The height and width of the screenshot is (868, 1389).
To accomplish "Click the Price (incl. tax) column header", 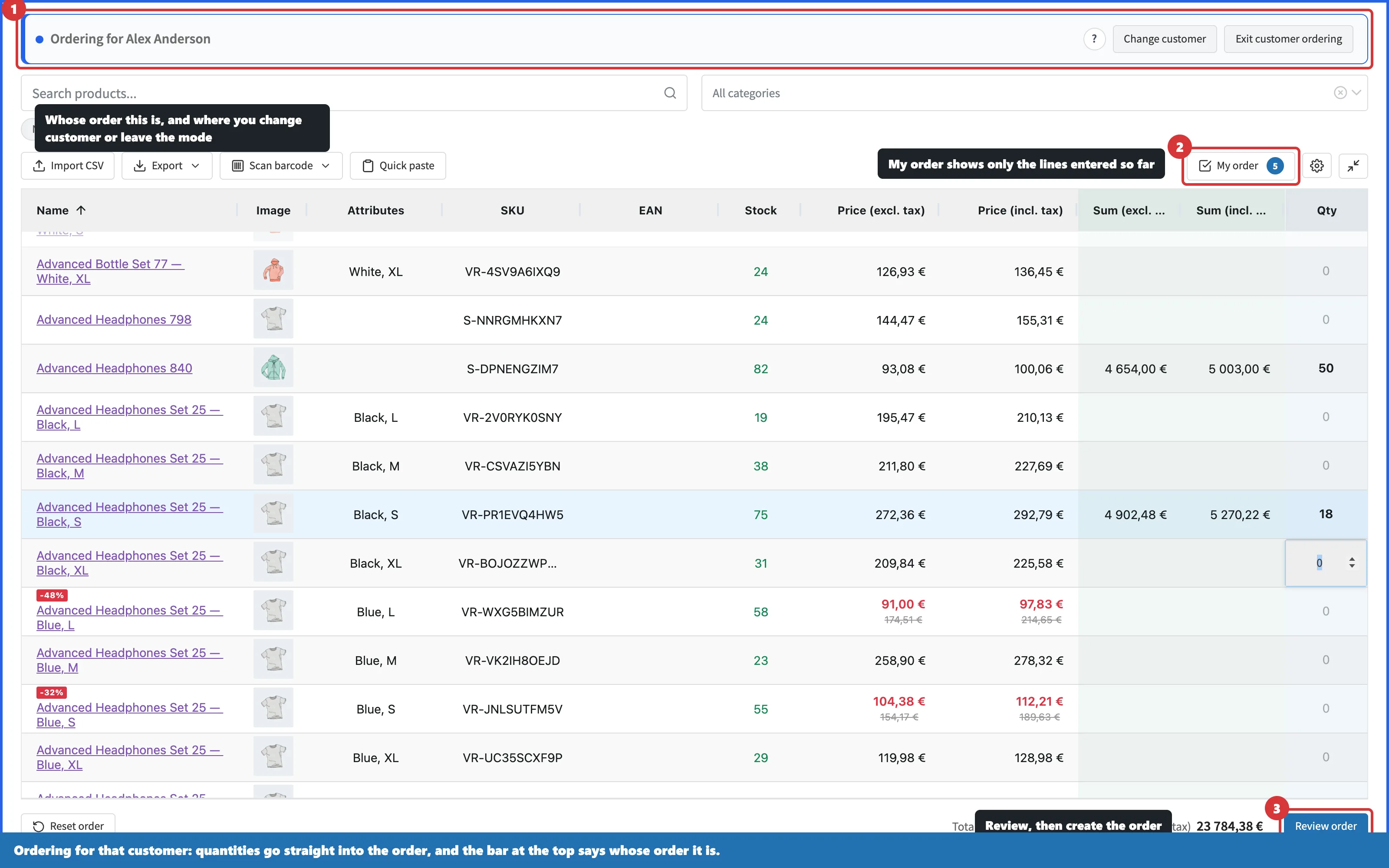I will click(1020, 210).
